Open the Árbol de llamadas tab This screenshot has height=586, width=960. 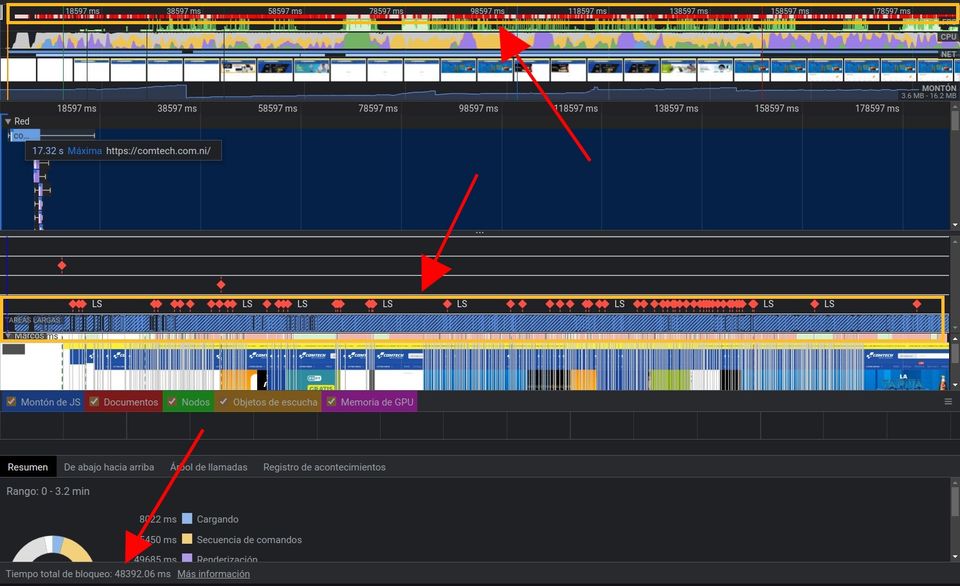click(209, 467)
